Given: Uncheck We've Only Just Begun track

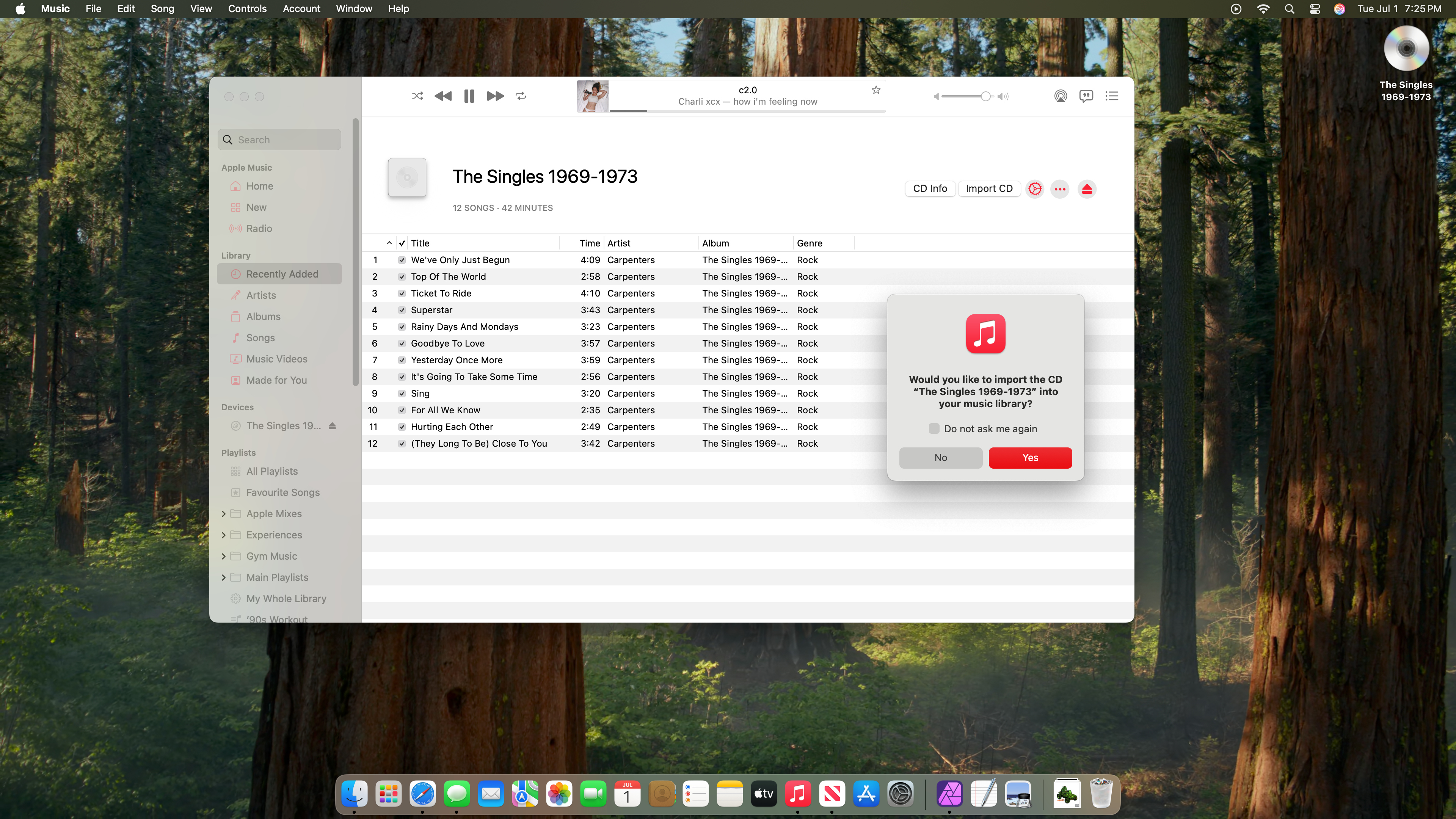Looking at the screenshot, I should pos(401,260).
